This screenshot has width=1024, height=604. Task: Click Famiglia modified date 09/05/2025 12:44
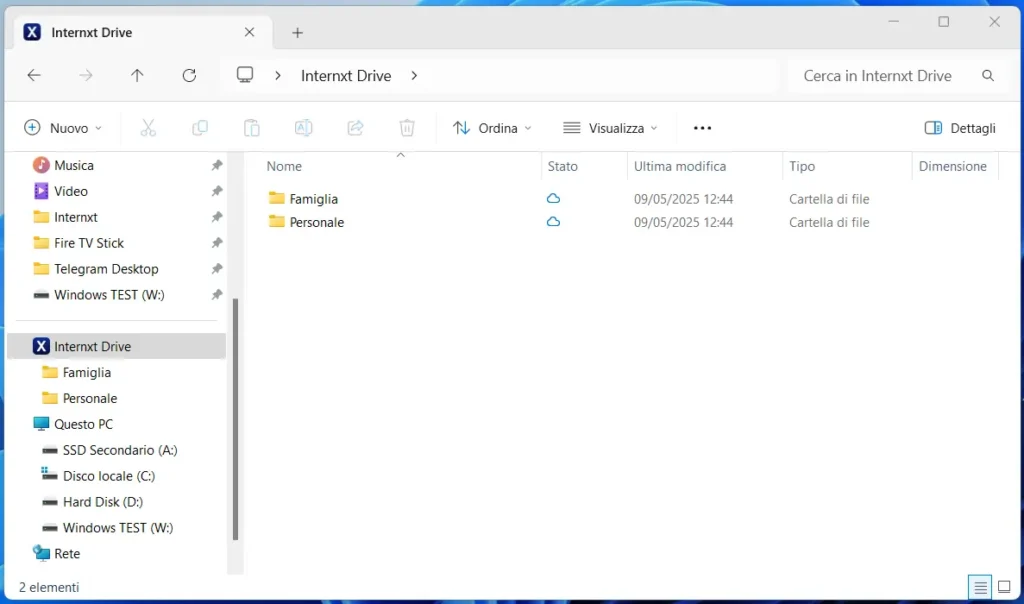[683, 199]
